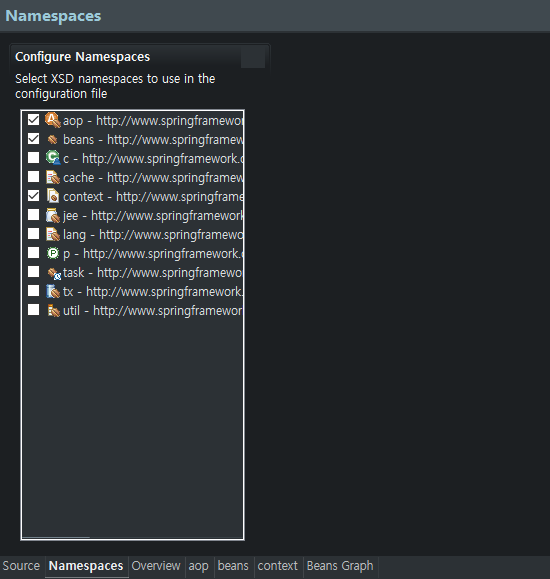
Task: Click the util namespace icon
Action: [54, 311]
